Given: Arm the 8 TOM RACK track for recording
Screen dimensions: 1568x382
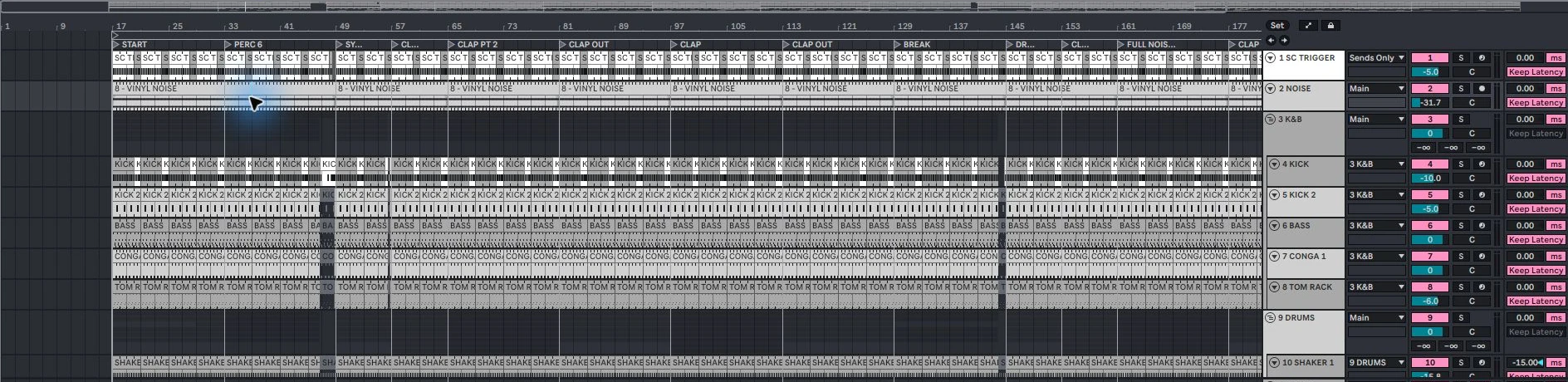Looking at the screenshot, I should pyautogui.click(x=1482, y=287).
